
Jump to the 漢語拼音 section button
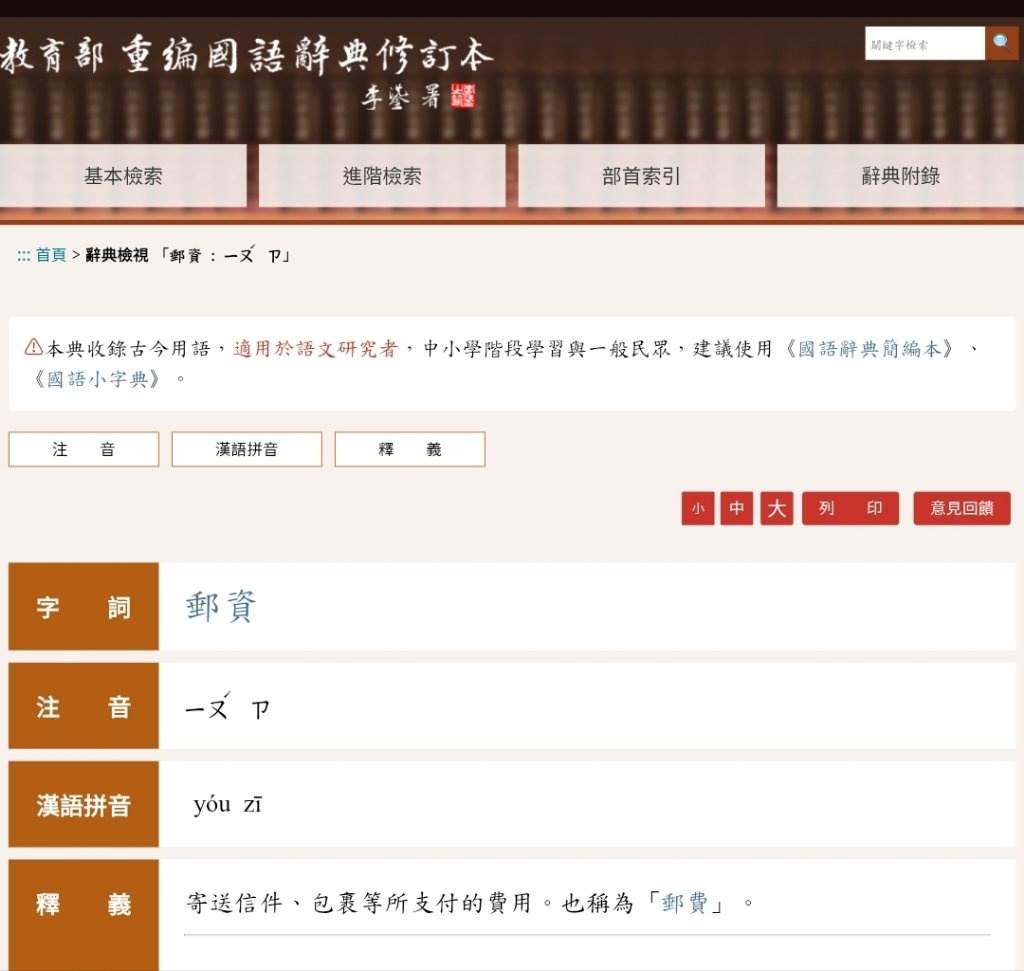tap(247, 449)
